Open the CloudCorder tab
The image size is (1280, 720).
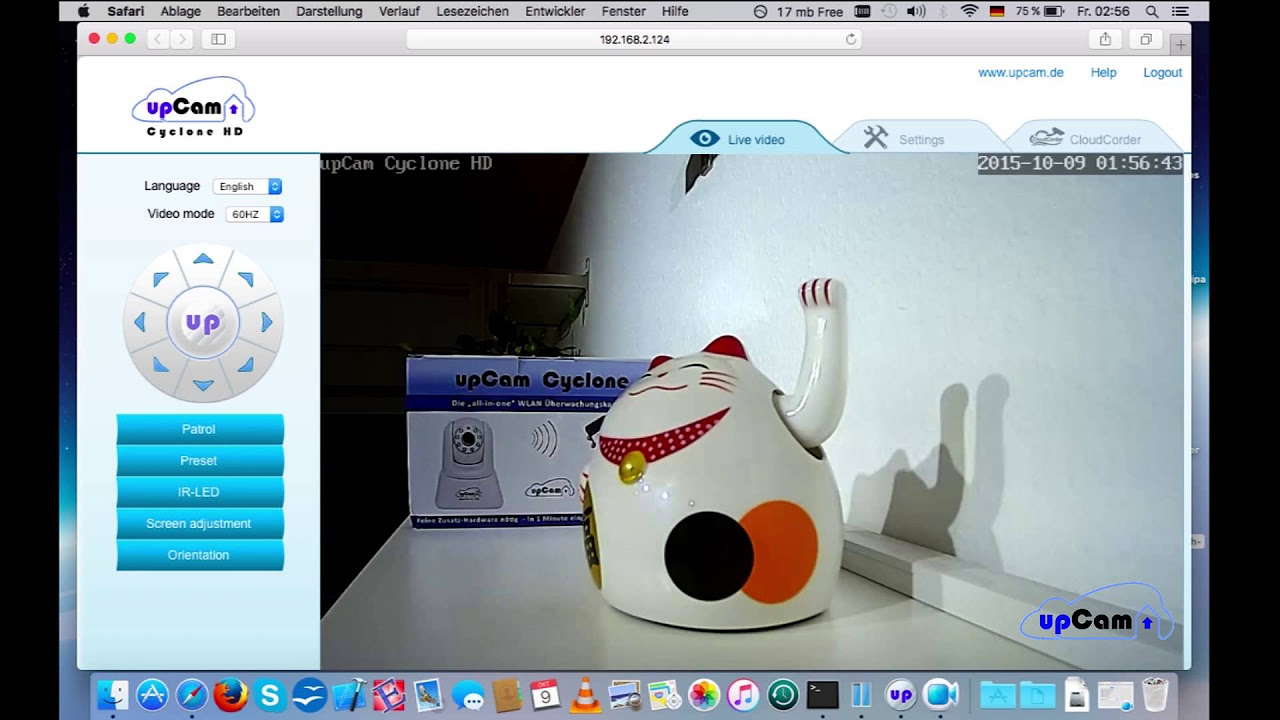coord(1085,139)
